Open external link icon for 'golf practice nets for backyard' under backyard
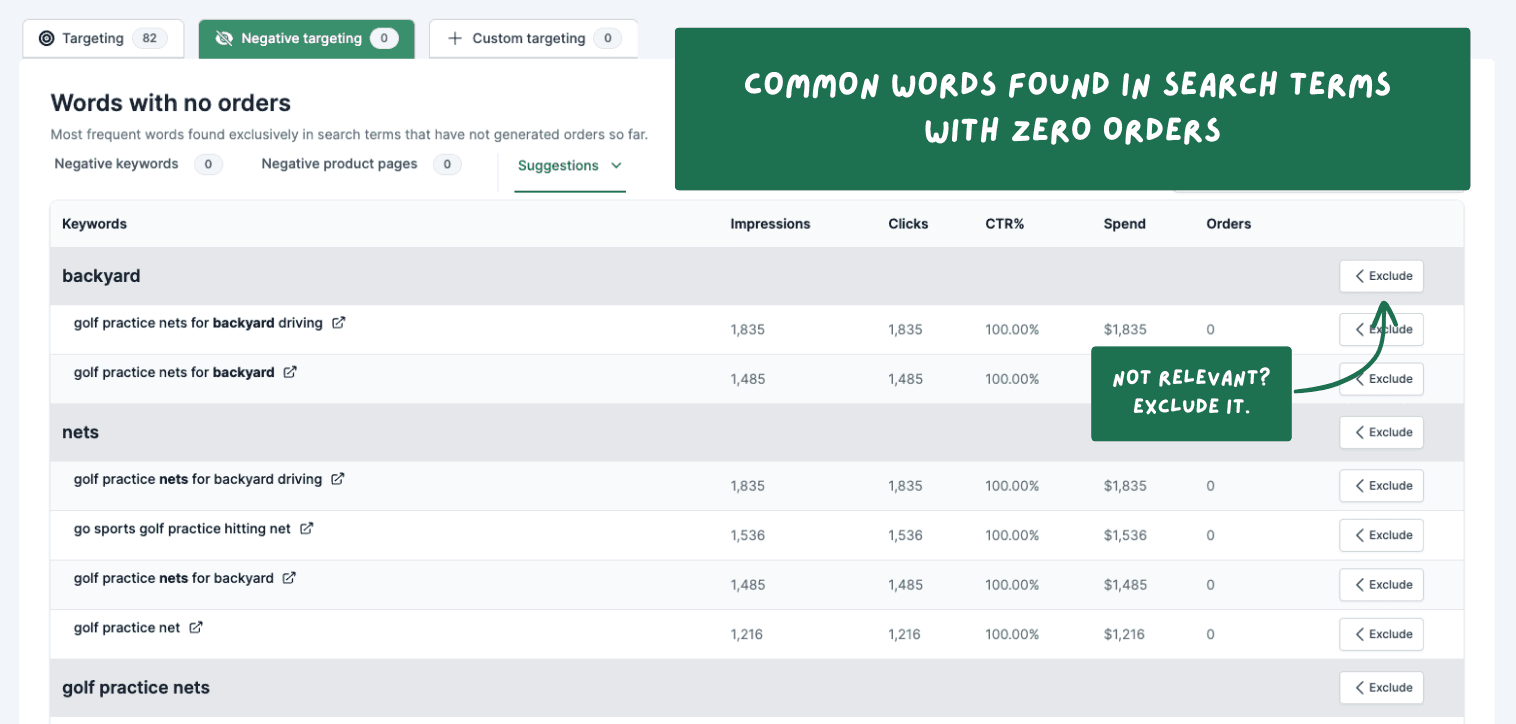The width and height of the screenshot is (1516, 724). [x=290, y=372]
